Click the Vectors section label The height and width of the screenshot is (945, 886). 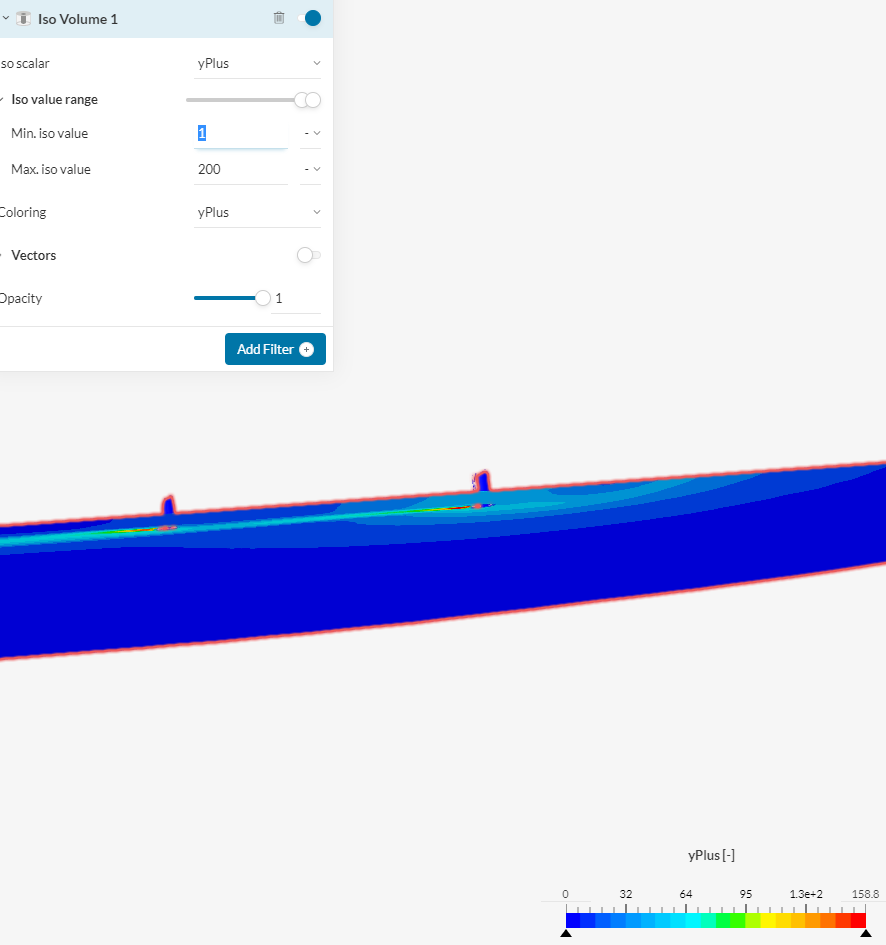pyautogui.click(x=34, y=256)
